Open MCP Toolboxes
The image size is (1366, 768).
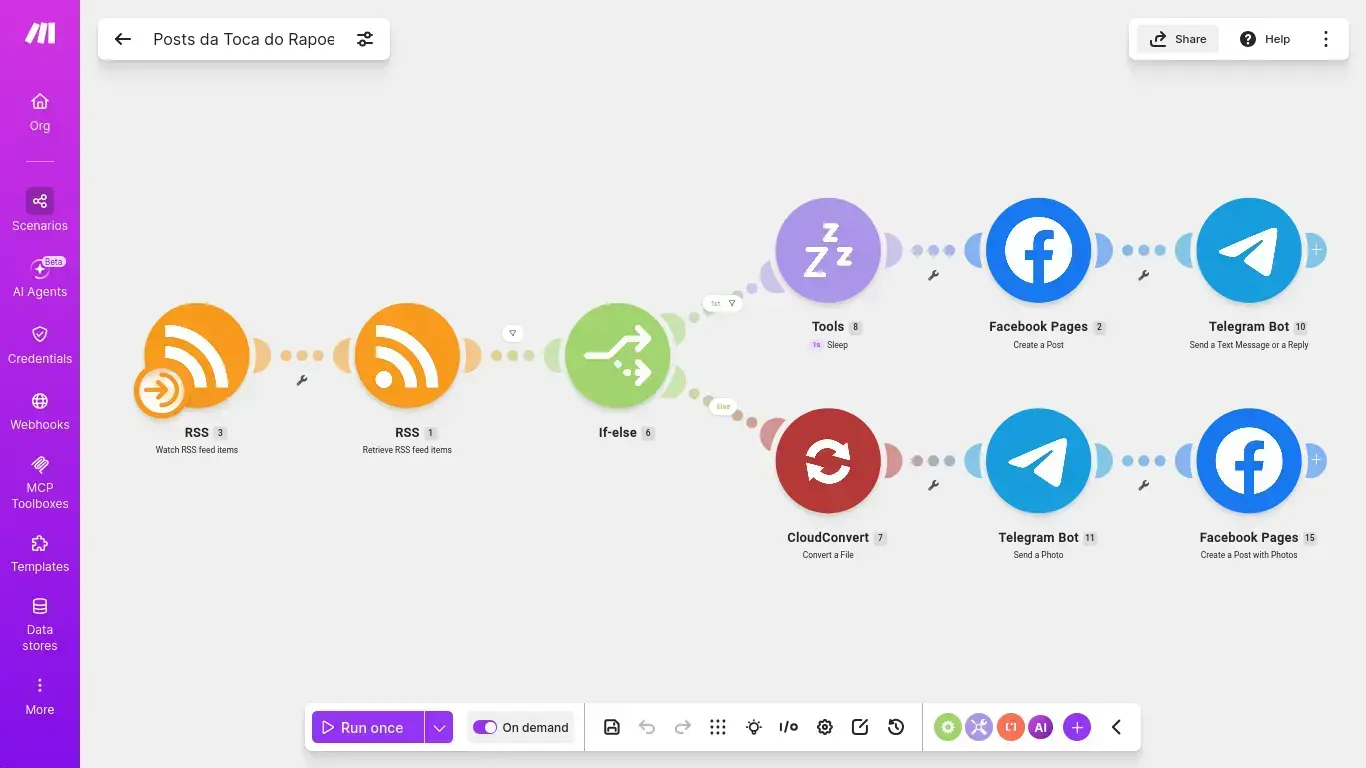click(x=40, y=481)
